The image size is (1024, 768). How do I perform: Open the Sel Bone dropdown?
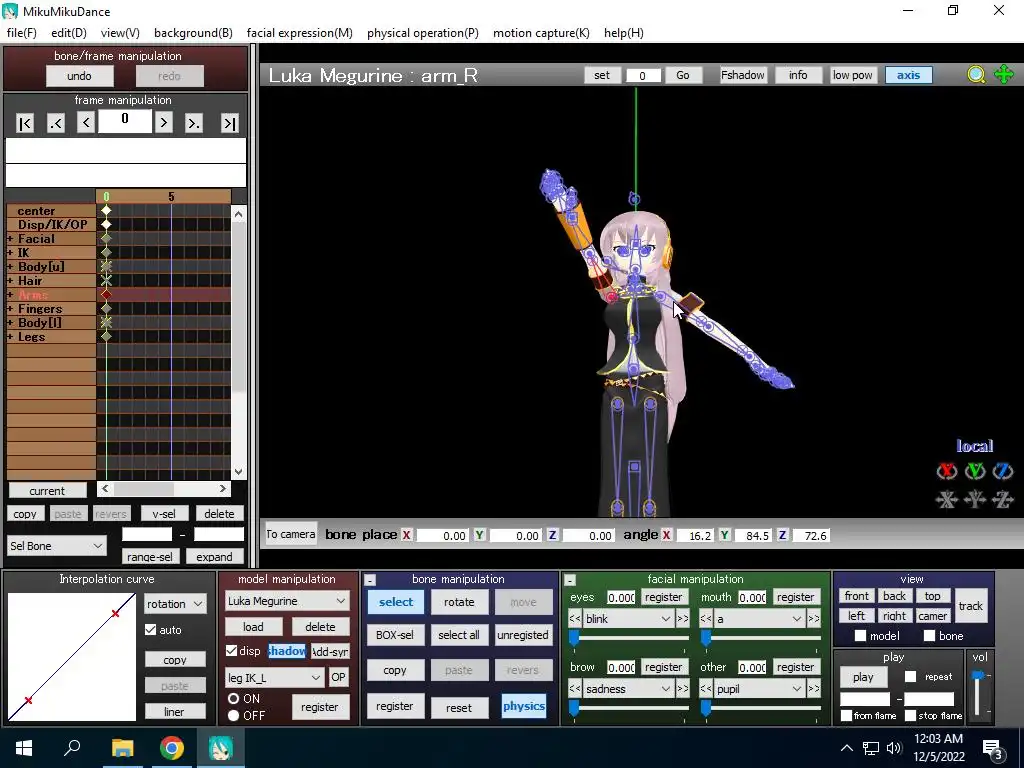[56, 546]
